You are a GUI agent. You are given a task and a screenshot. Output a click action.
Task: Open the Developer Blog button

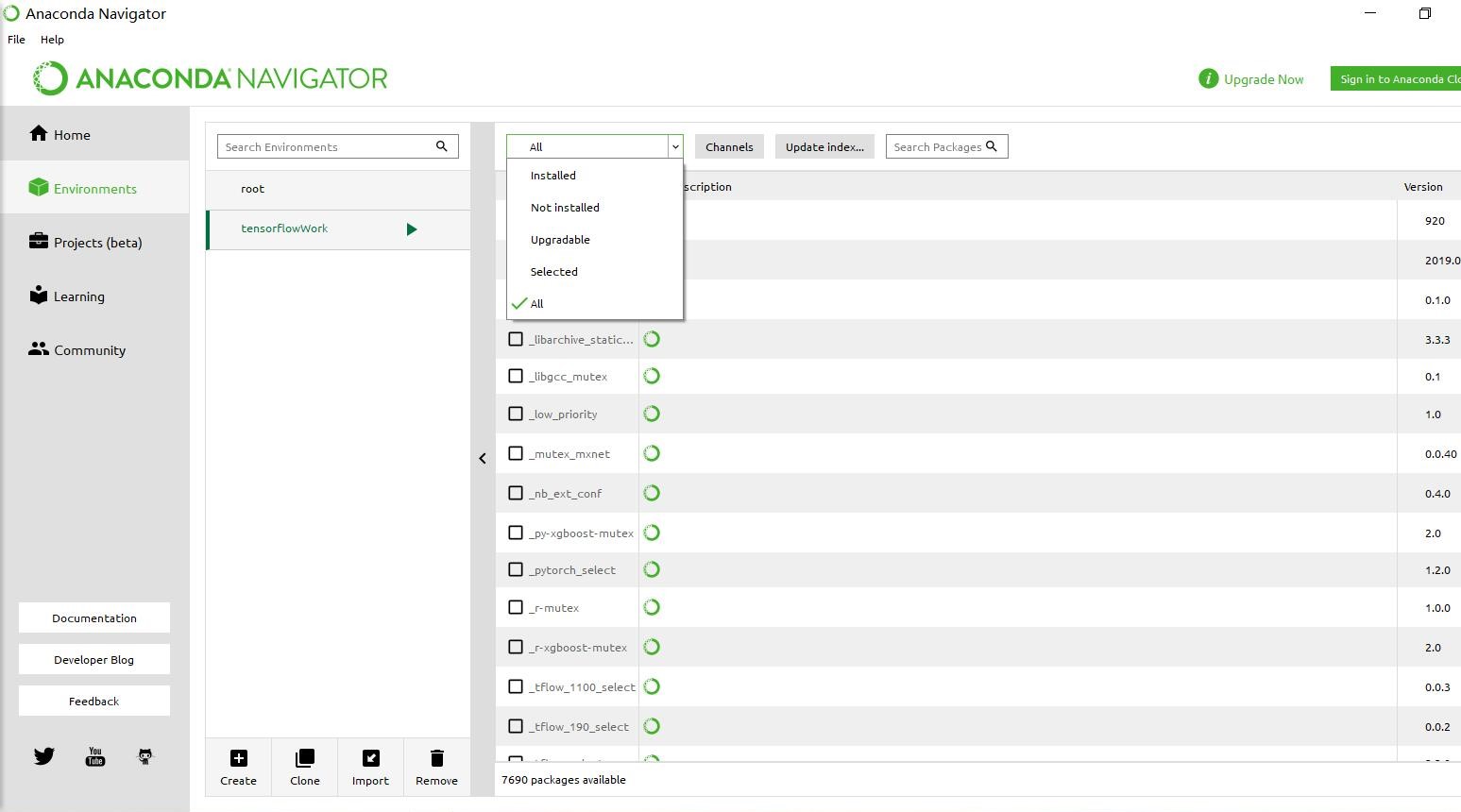[94, 659]
